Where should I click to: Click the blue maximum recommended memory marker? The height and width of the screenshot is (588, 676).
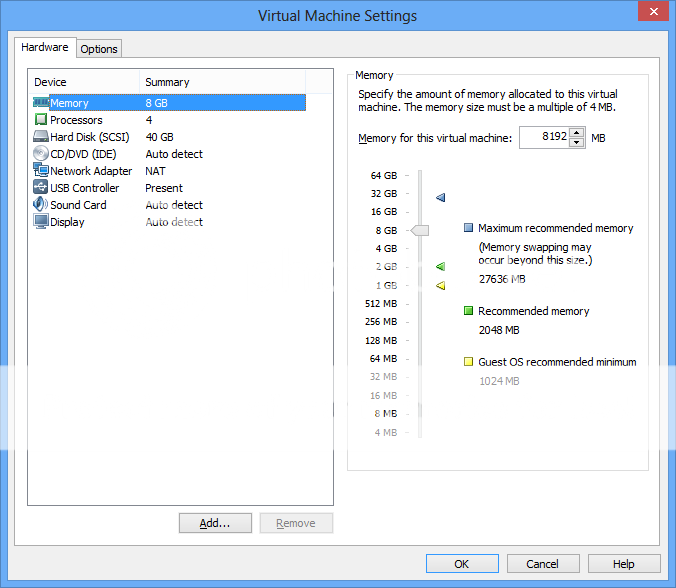coord(441,198)
